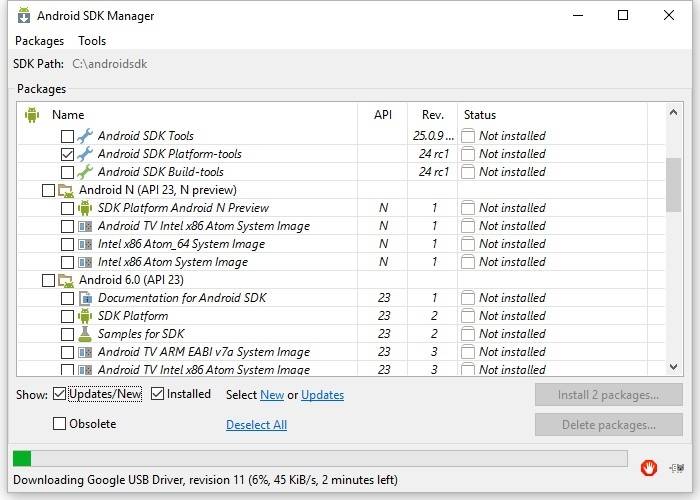Click the Documentation for Android SDK icon
Screen dimensions: 700x500
[x=85, y=298]
